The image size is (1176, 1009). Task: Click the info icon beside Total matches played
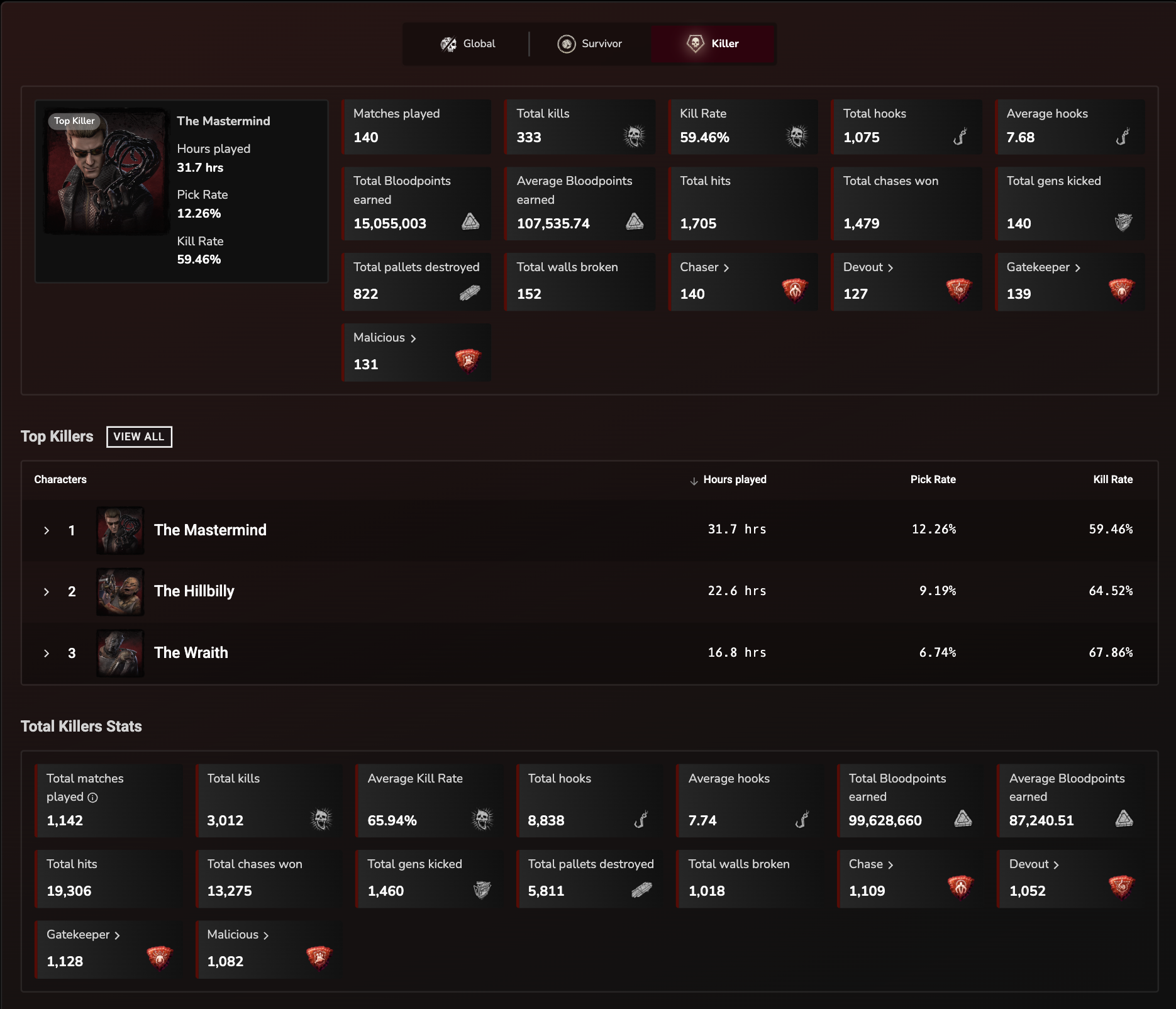pyautogui.click(x=92, y=798)
